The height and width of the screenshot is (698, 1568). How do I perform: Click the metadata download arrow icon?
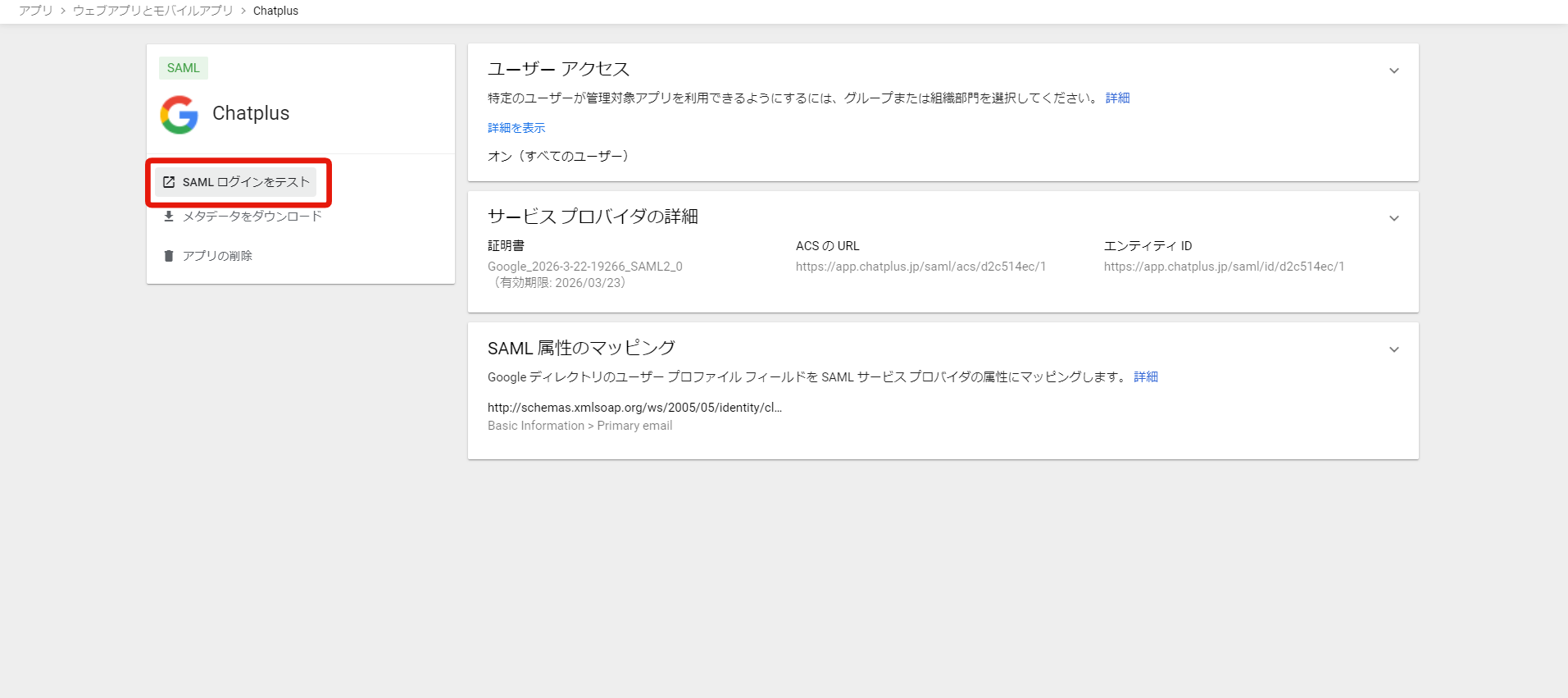[169, 217]
